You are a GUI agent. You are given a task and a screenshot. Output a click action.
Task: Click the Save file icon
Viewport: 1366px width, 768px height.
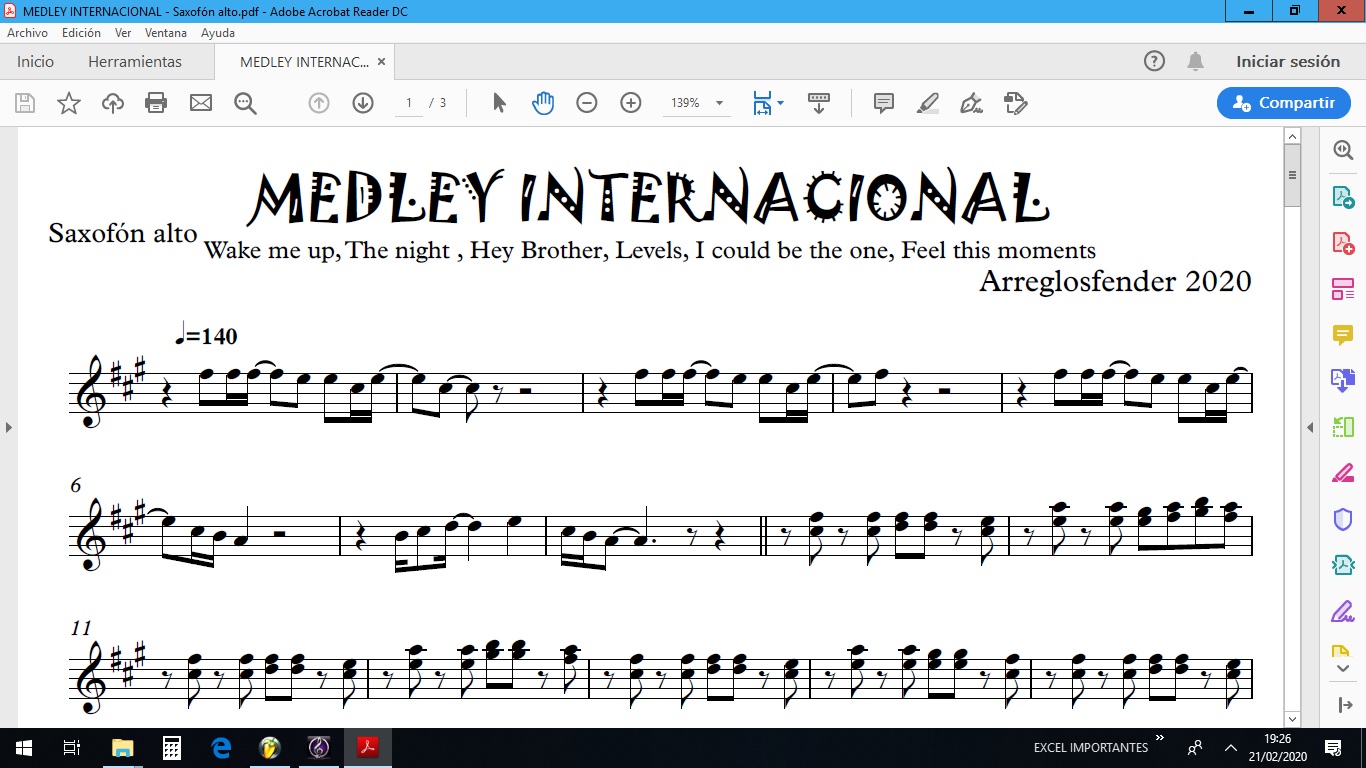25,103
